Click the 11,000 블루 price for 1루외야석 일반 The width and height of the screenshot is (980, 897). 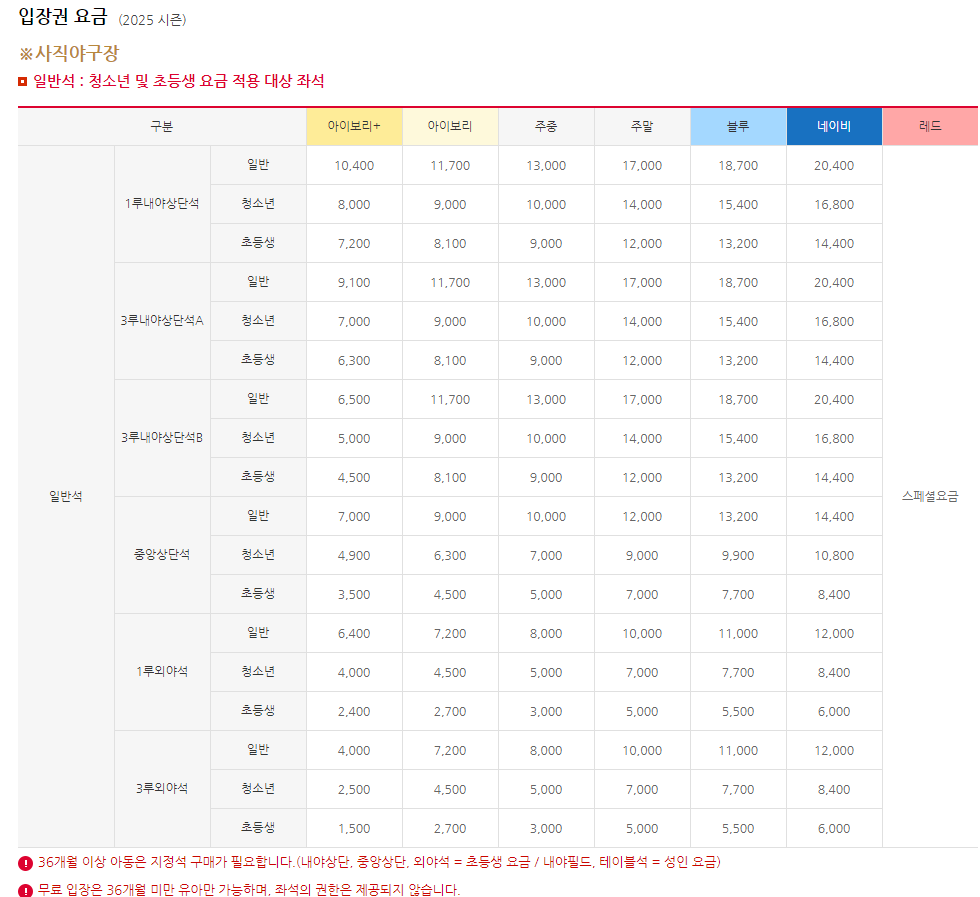tap(738, 634)
